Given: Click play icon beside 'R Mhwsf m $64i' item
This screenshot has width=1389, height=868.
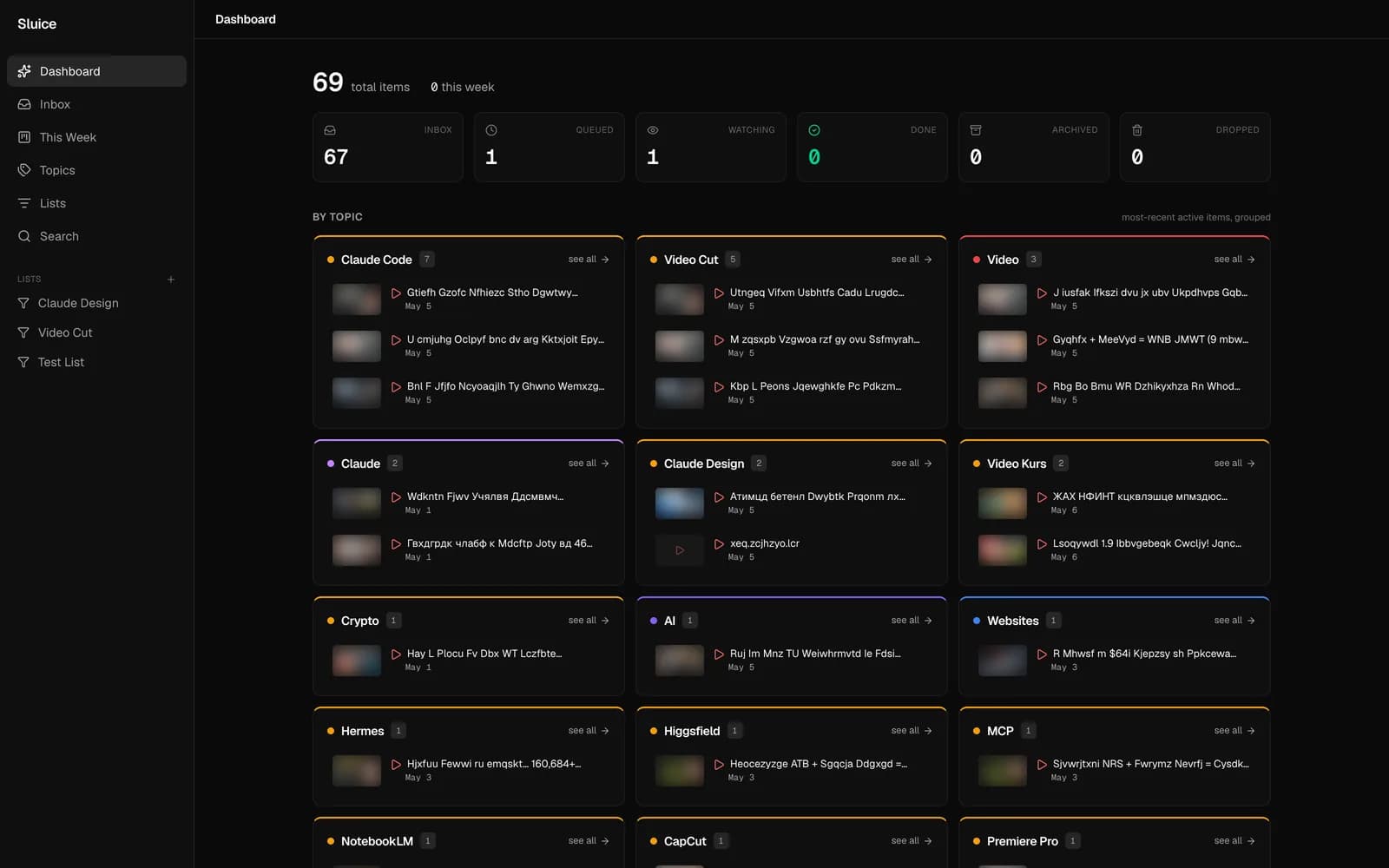Looking at the screenshot, I should click(1042, 654).
